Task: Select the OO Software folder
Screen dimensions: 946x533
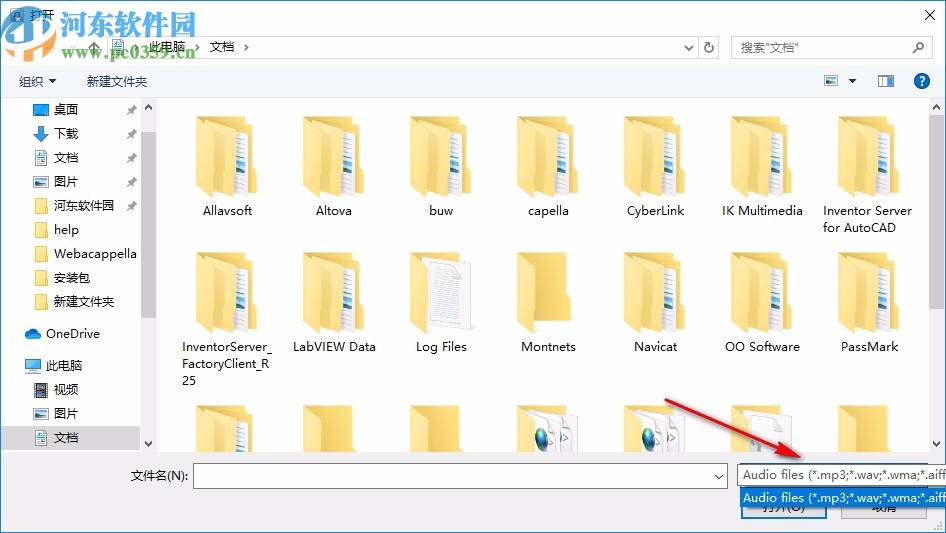Action: [762, 302]
